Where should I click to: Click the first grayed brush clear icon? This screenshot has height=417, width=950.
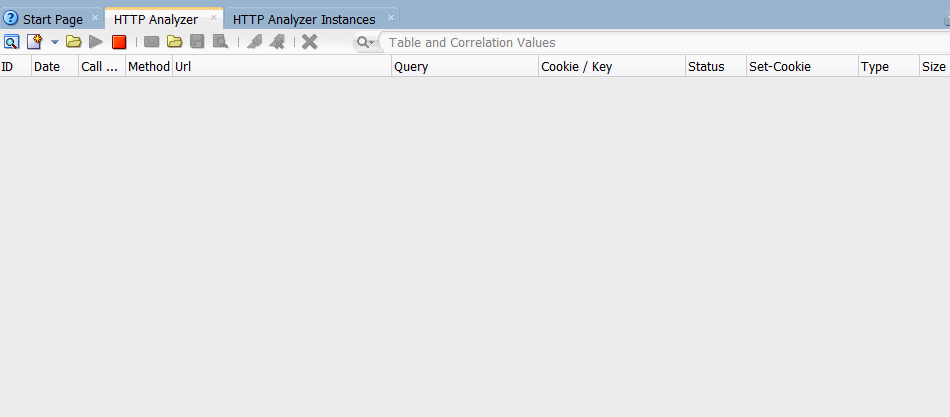(x=254, y=42)
